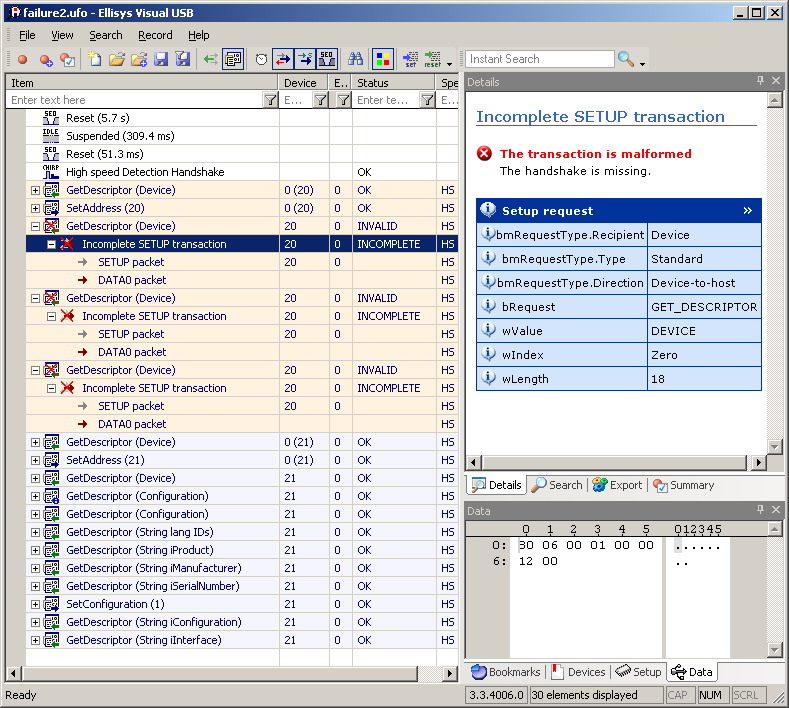Expand the first GetDescriptor (Device) row
Viewport: 789px width, 708px height.
[35, 190]
